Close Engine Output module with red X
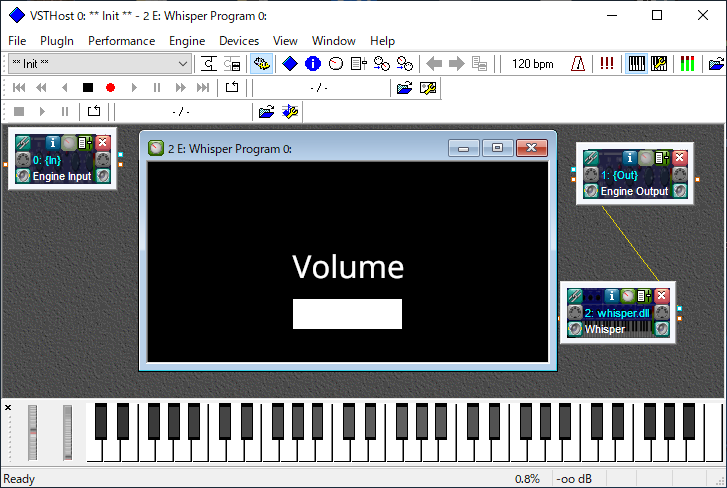This screenshot has width=727, height=488. pyautogui.click(x=679, y=158)
